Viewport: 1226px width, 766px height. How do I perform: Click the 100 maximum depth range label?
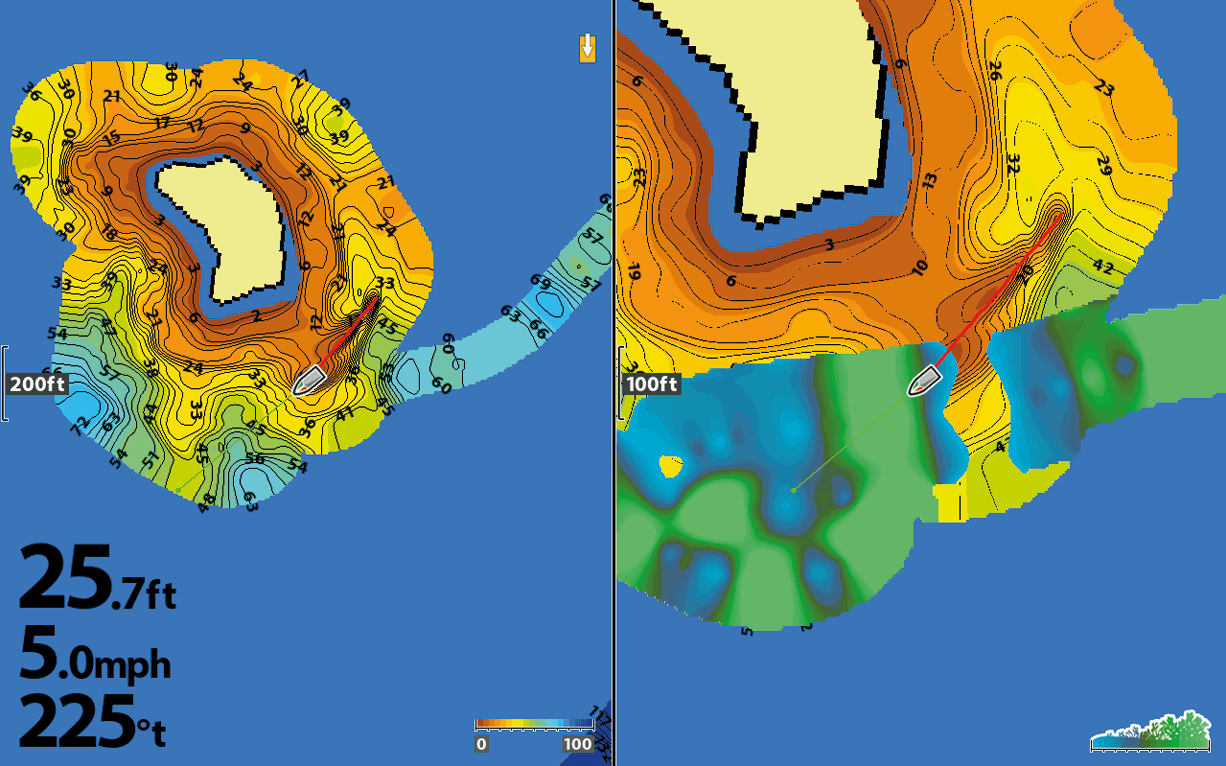click(x=577, y=744)
